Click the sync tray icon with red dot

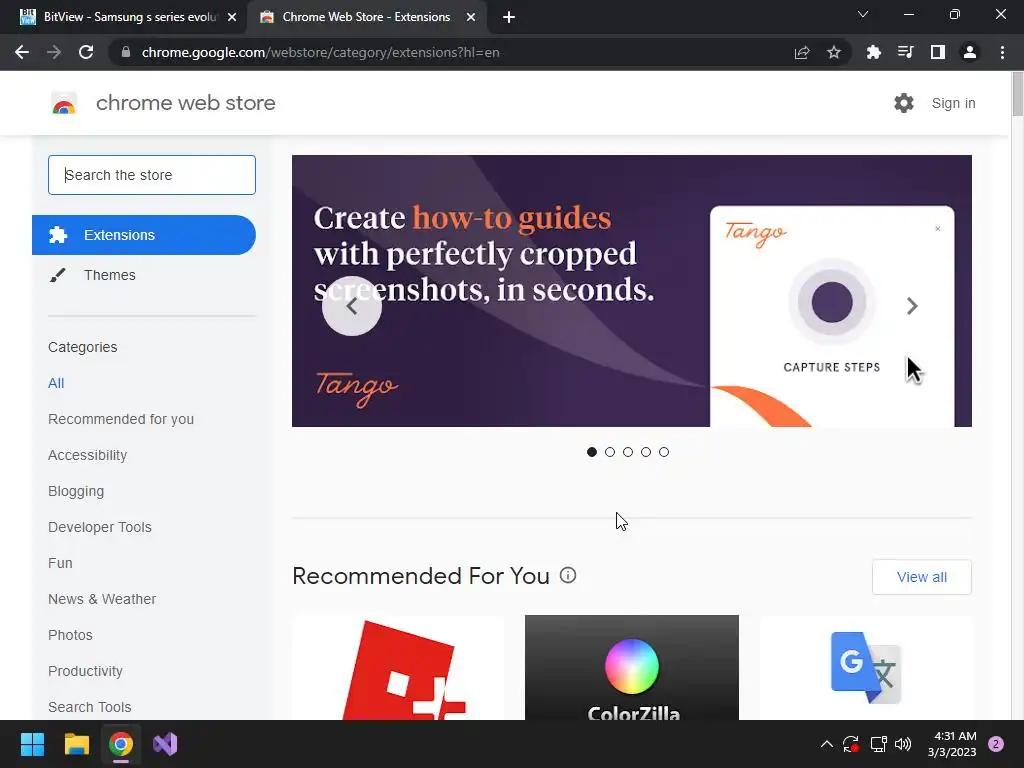point(851,744)
